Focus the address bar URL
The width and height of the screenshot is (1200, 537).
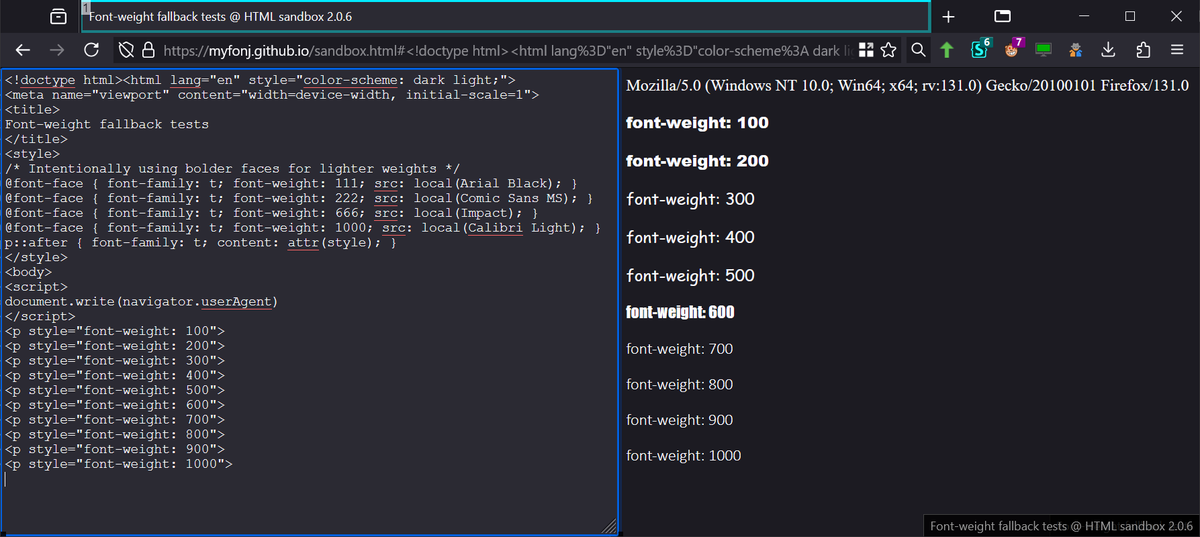point(510,50)
